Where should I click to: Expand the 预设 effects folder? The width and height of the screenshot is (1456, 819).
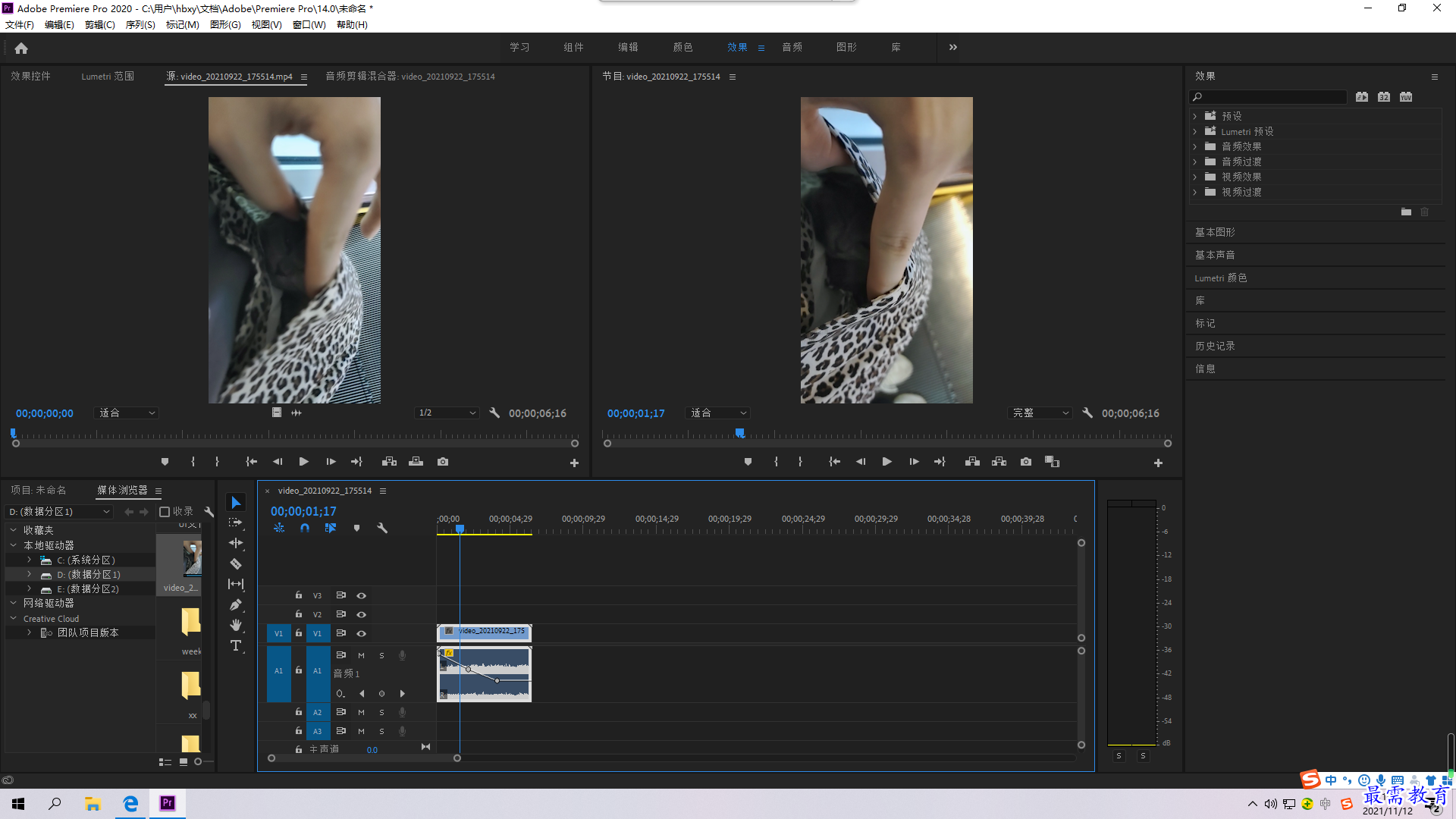pyautogui.click(x=1195, y=116)
